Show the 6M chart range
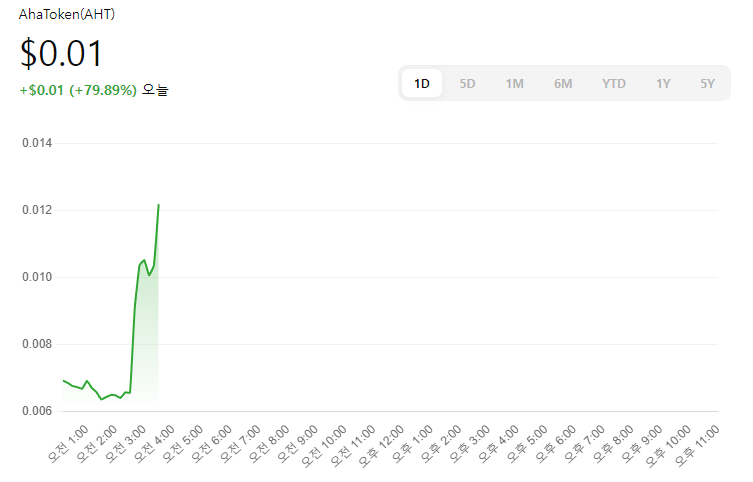 pos(563,84)
